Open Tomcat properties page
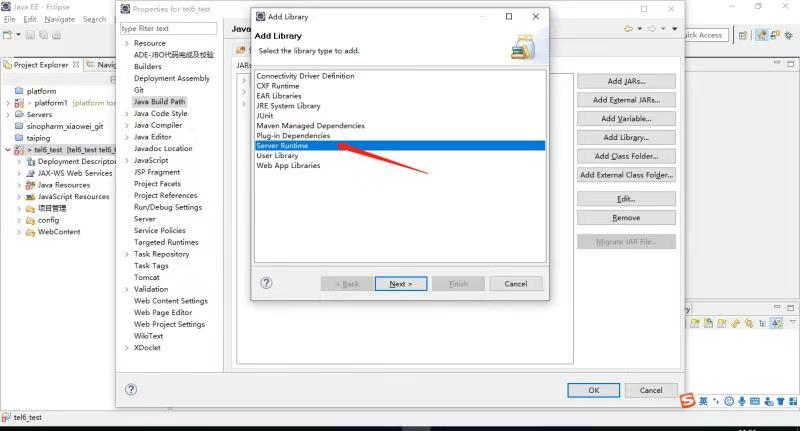 click(146, 277)
